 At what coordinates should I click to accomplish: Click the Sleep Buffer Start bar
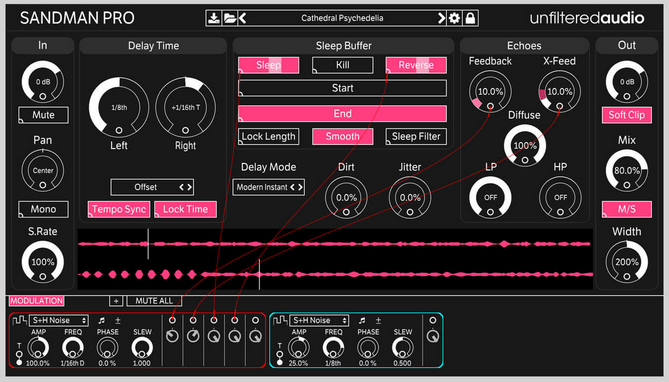pyautogui.click(x=343, y=88)
